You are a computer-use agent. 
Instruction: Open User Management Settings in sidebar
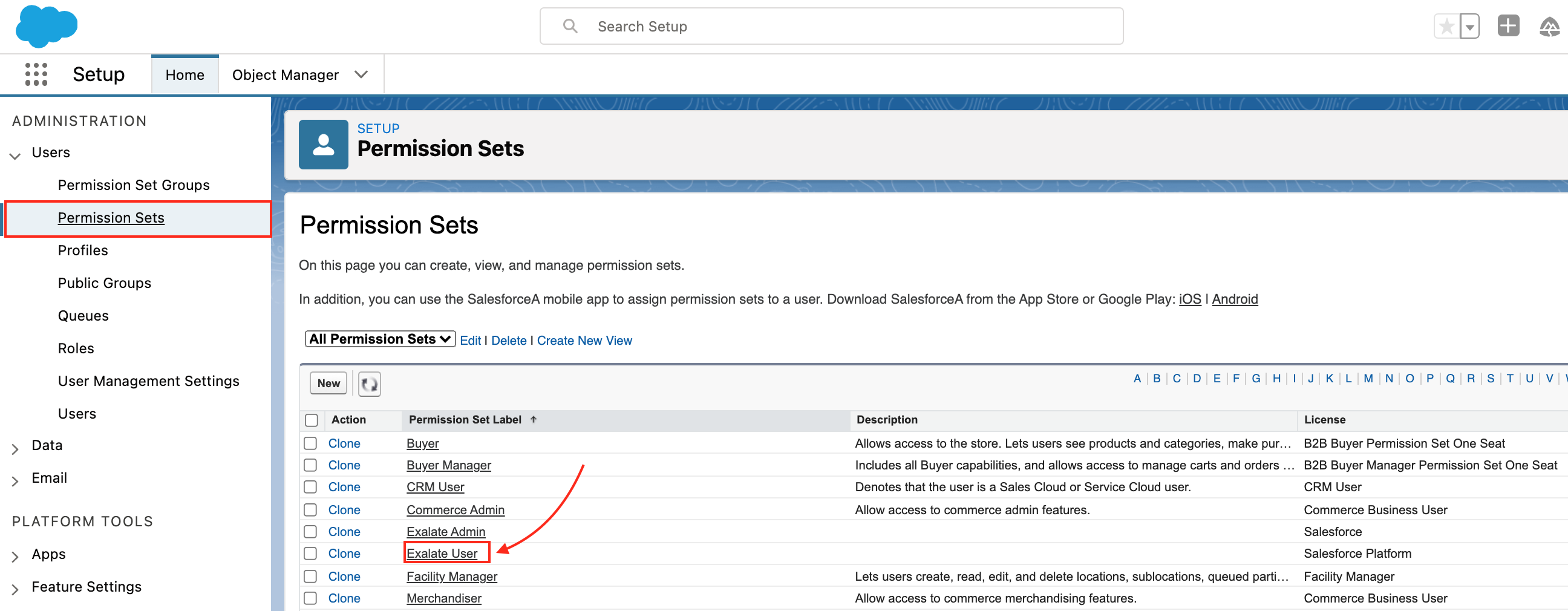coord(149,381)
